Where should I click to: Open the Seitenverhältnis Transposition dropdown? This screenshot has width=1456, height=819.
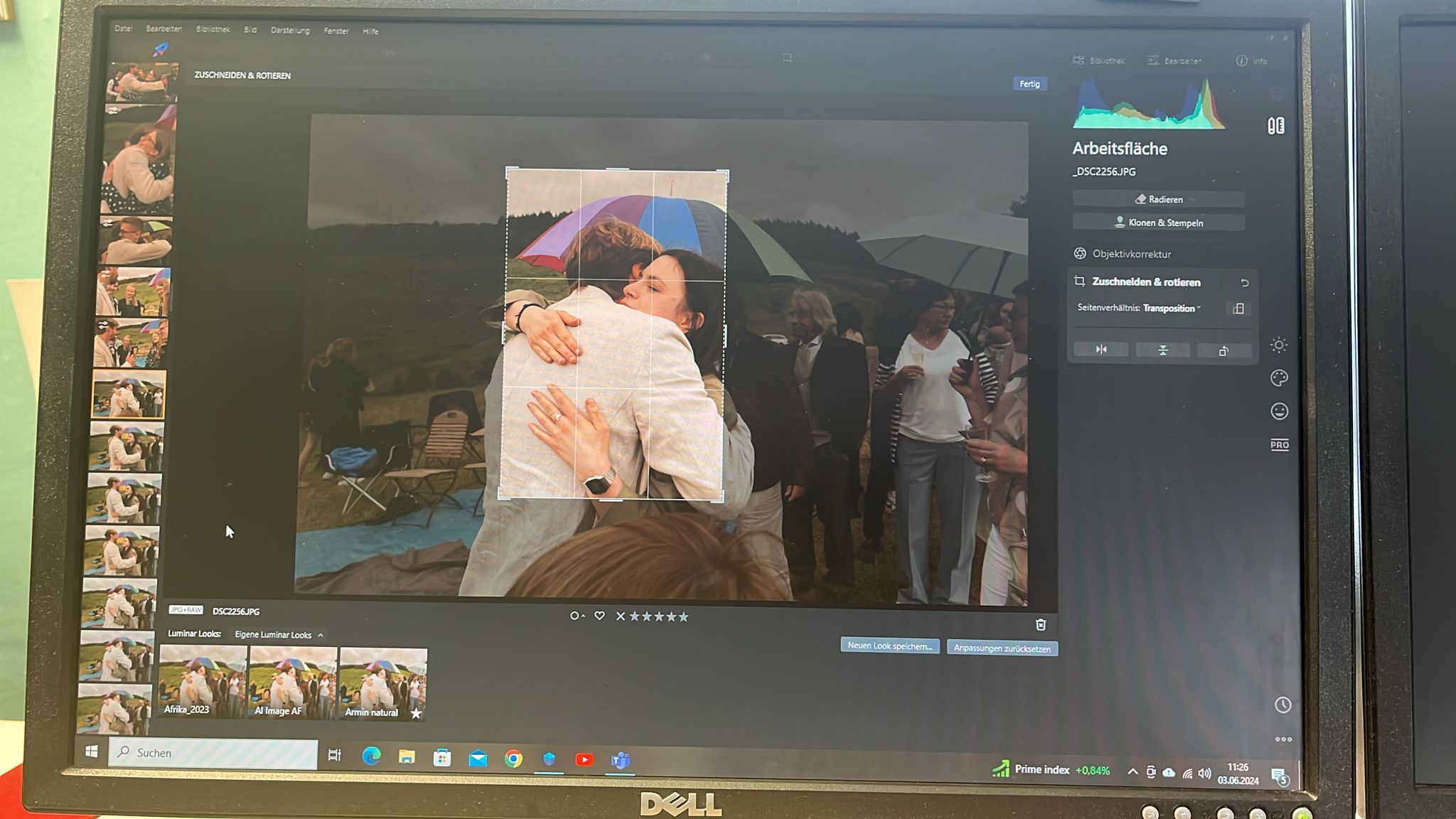pos(1172,308)
